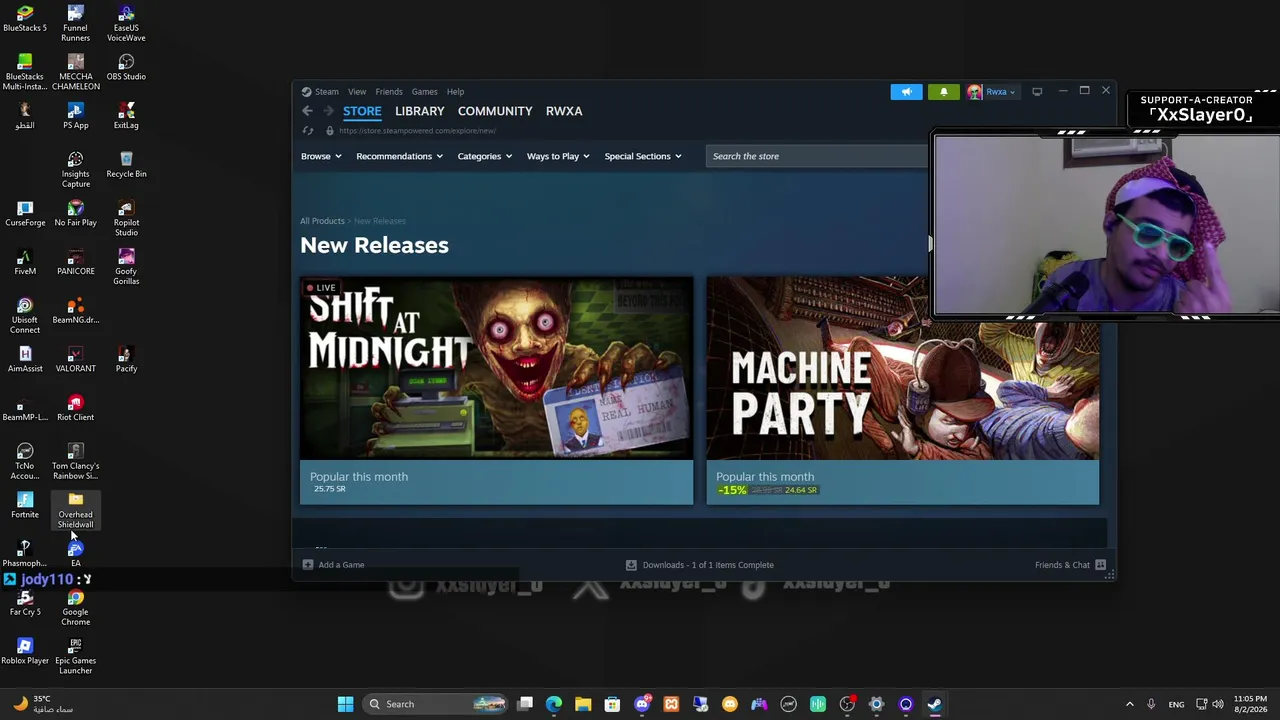Image resolution: width=1280 pixels, height=720 pixels.
Task: Launch OBS Studio from the desktop
Action: click(126, 67)
